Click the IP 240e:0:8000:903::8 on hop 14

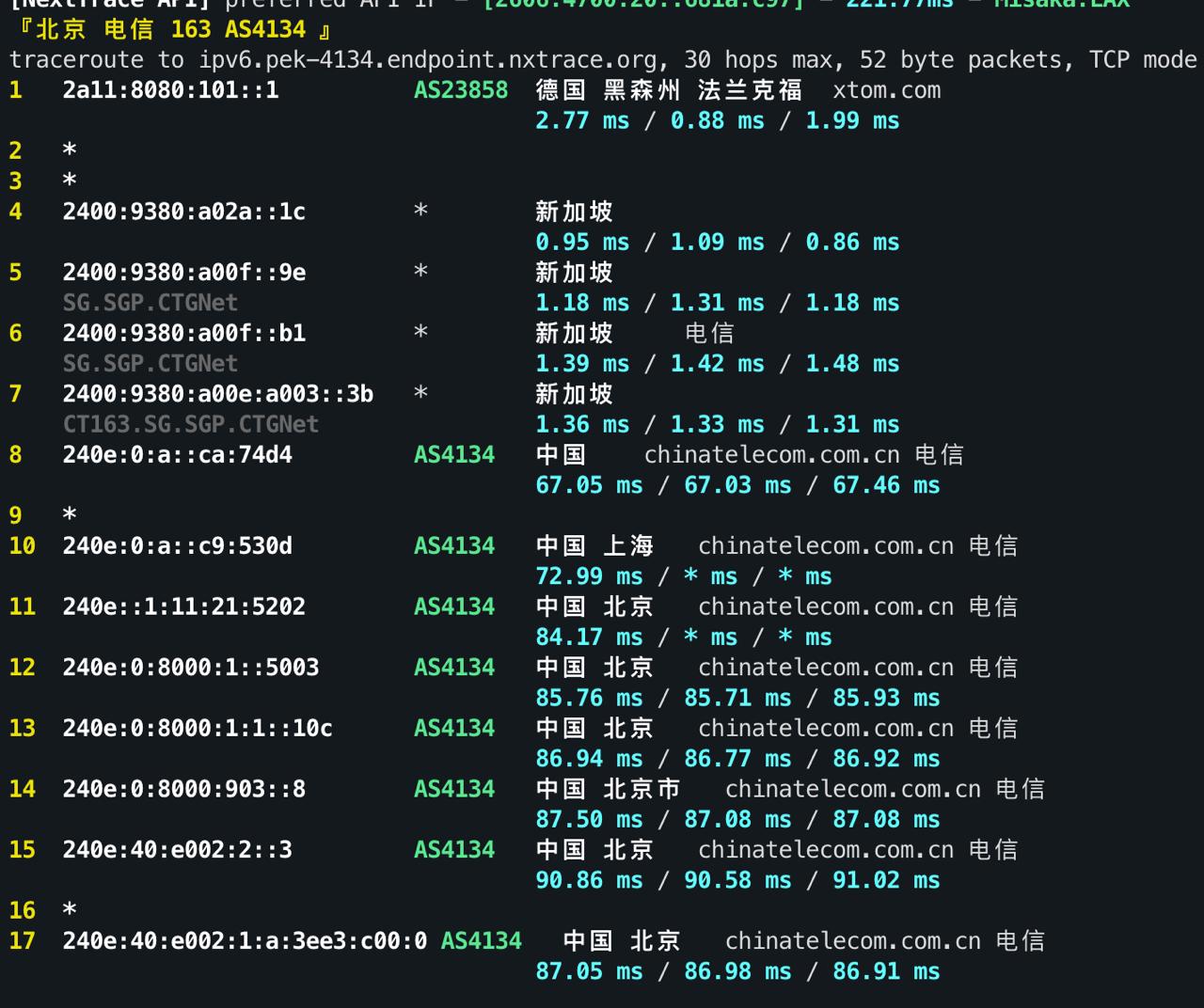point(183,789)
